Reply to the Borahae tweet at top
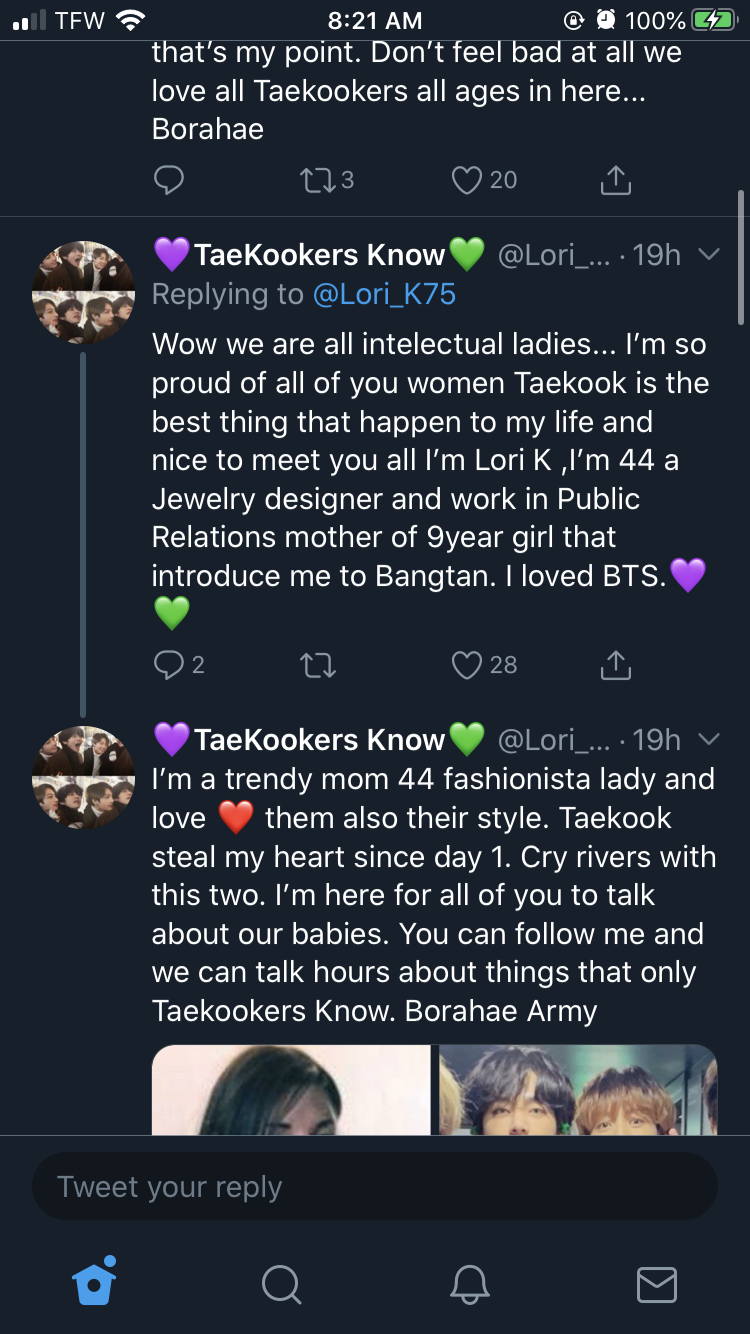 point(169,180)
